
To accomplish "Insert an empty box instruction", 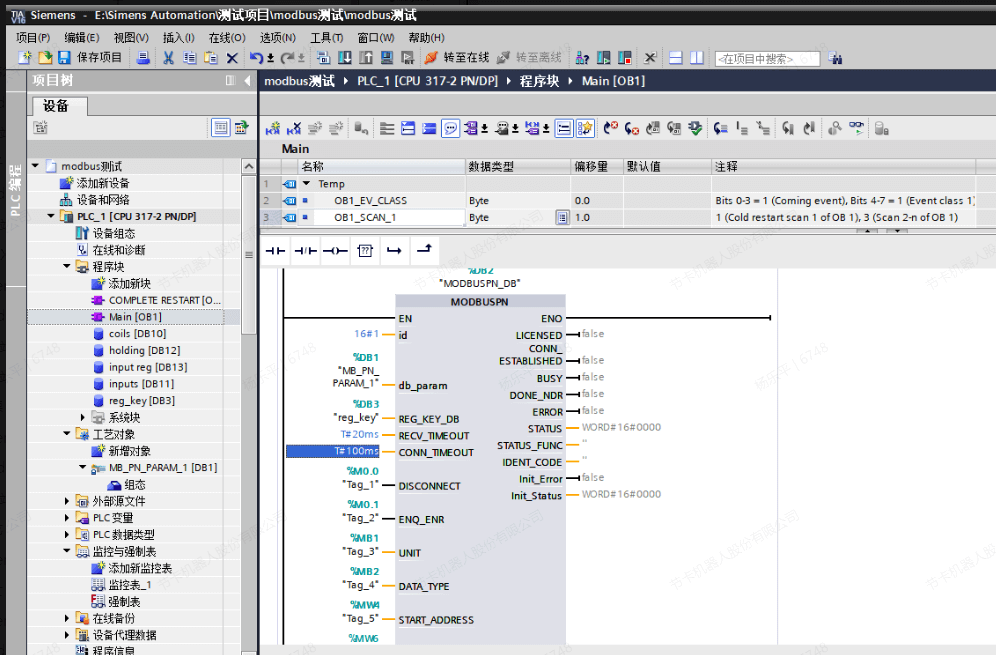I will pos(364,250).
